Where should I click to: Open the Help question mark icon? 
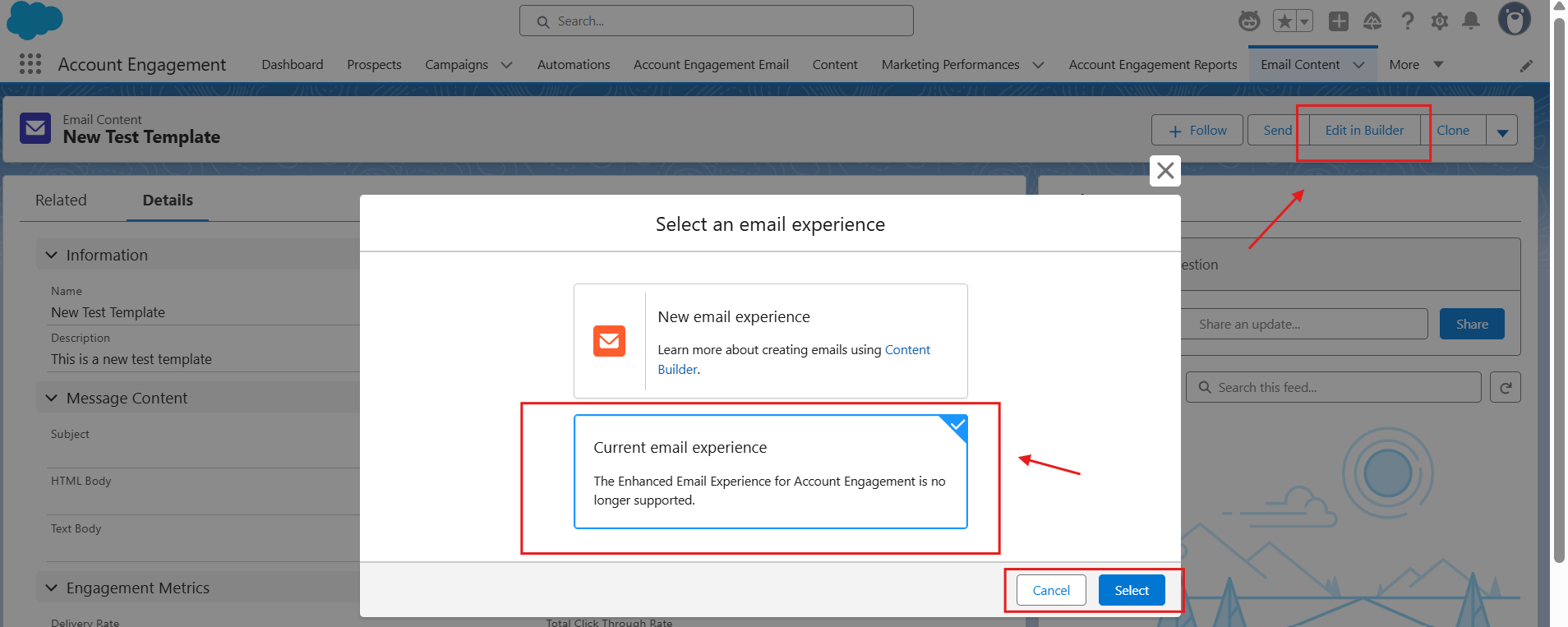[1408, 21]
